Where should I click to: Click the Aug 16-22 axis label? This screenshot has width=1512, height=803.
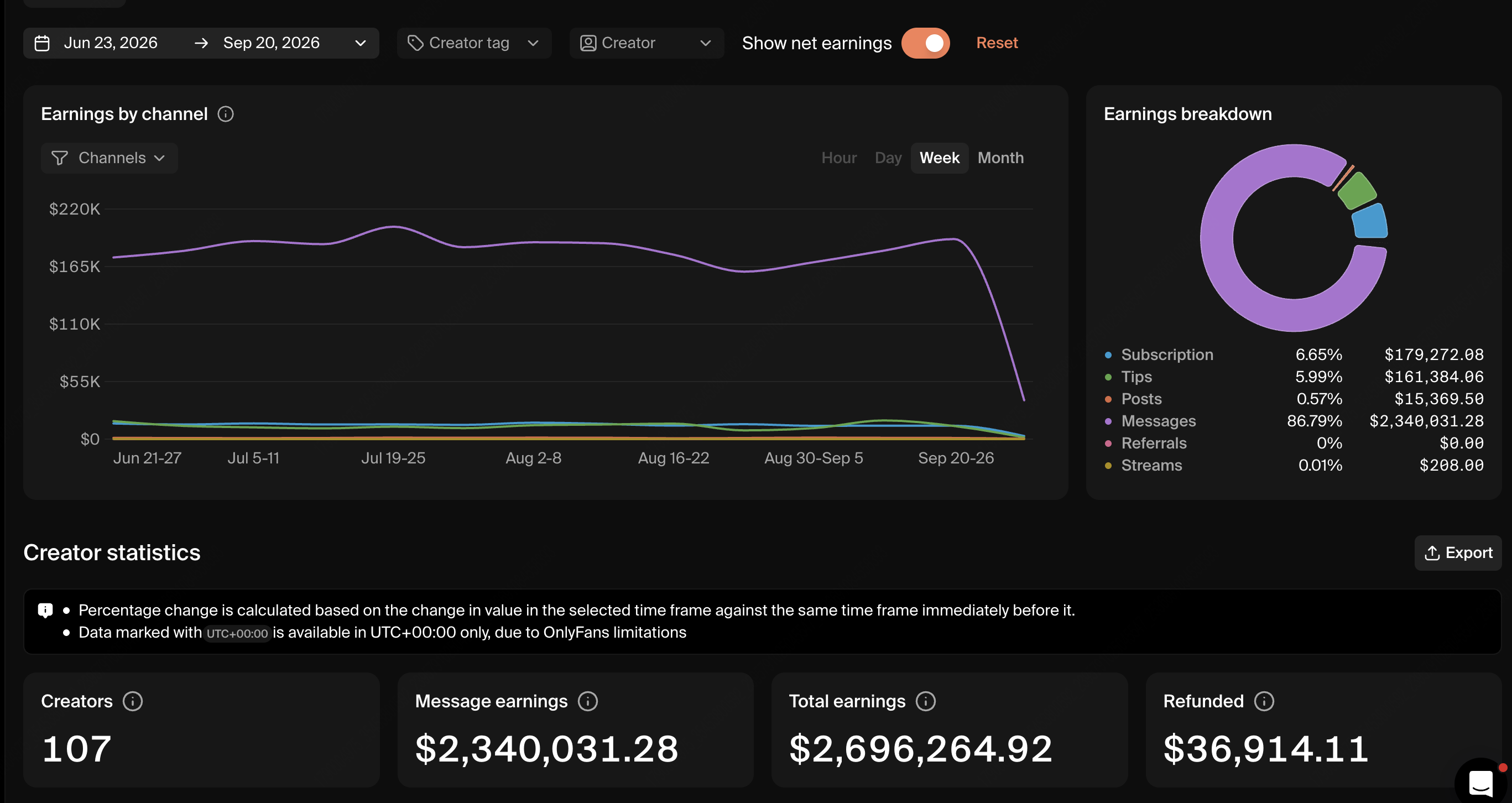(673, 458)
